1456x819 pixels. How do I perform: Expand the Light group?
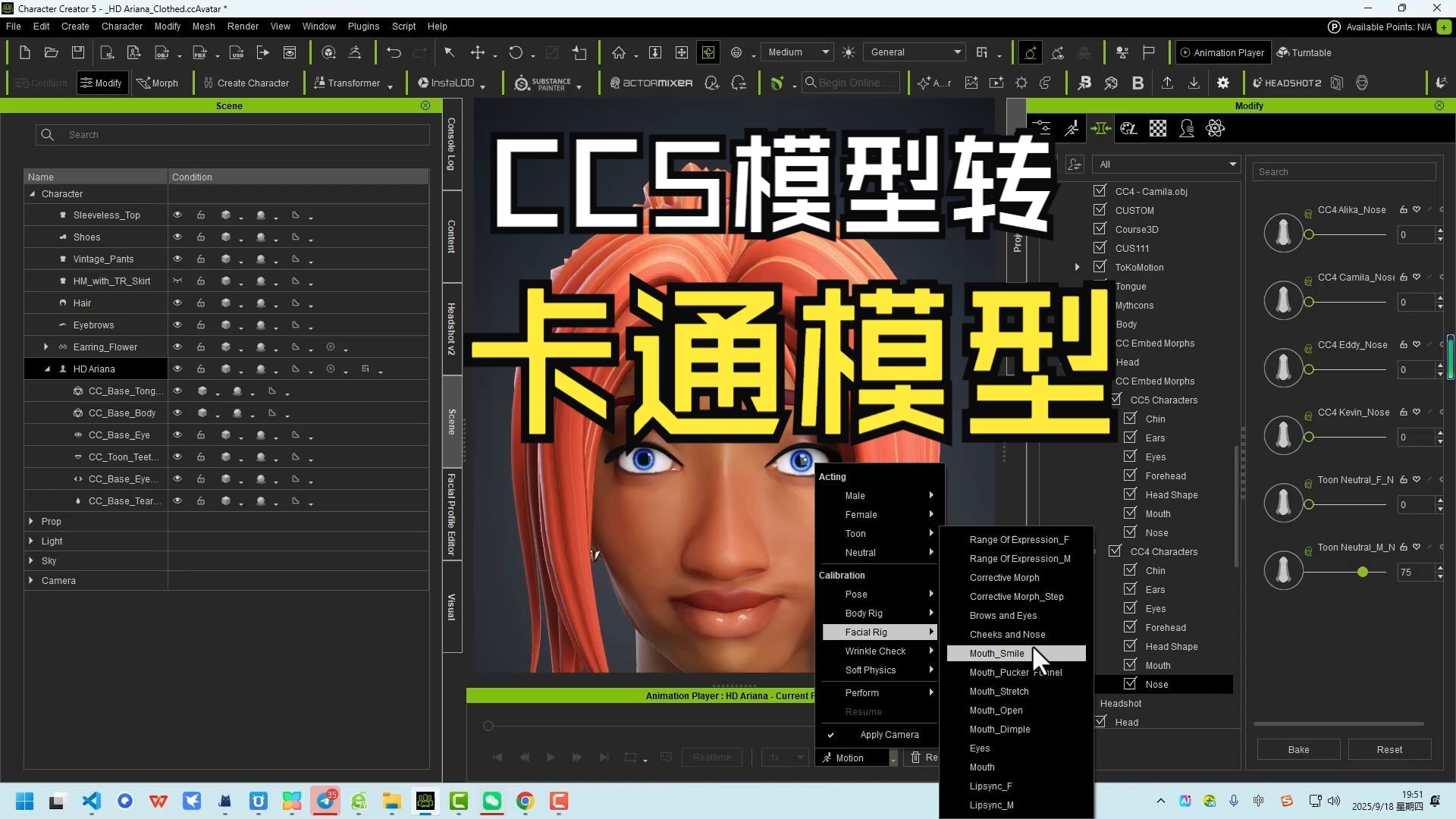(x=31, y=541)
